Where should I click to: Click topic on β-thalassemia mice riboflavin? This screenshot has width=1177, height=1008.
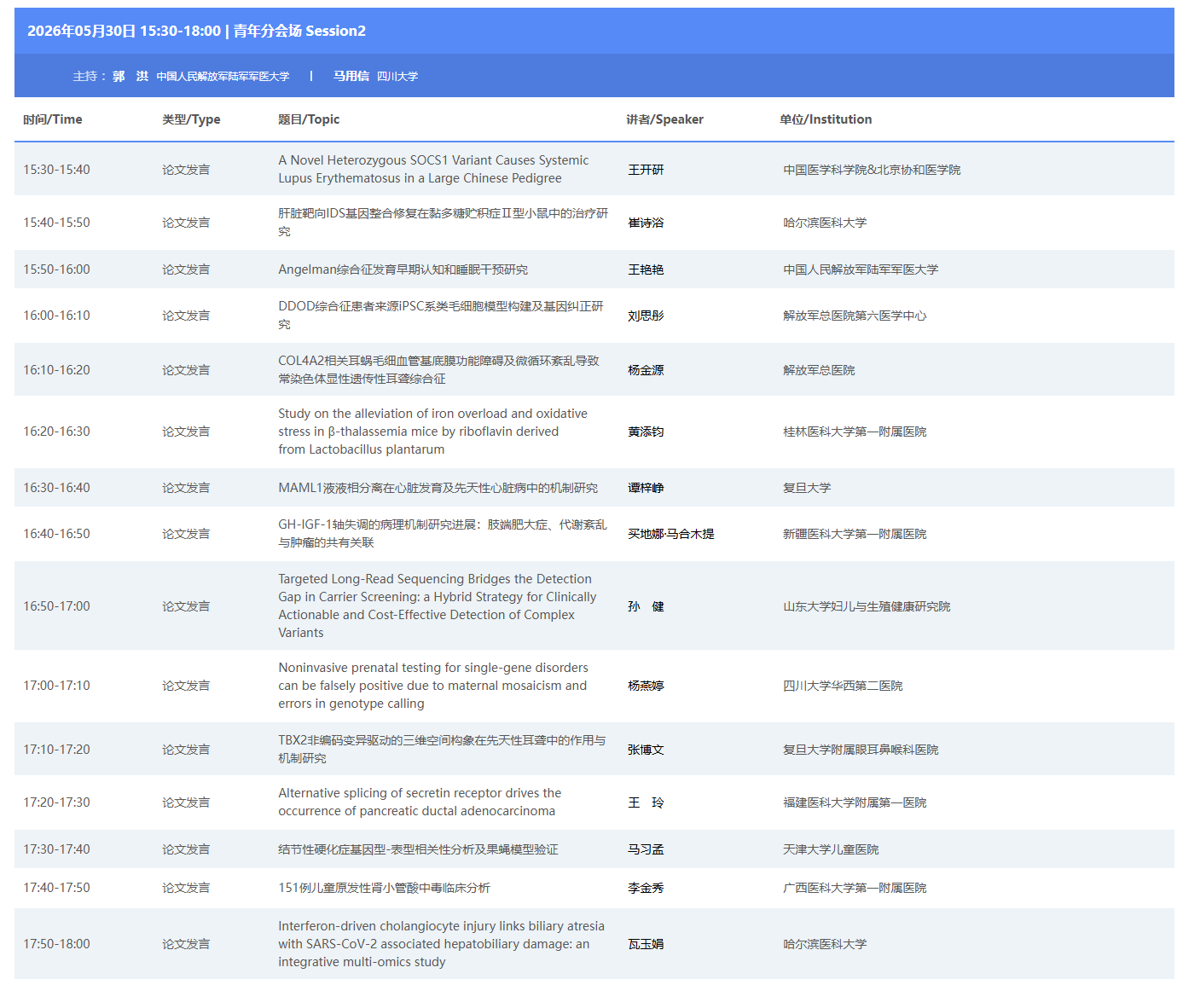click(432, 432)
